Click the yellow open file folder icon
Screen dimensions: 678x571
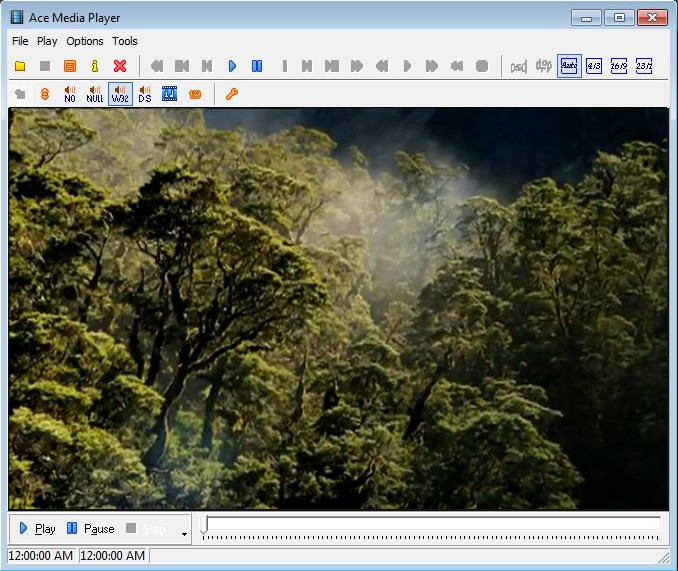point(20,66)
